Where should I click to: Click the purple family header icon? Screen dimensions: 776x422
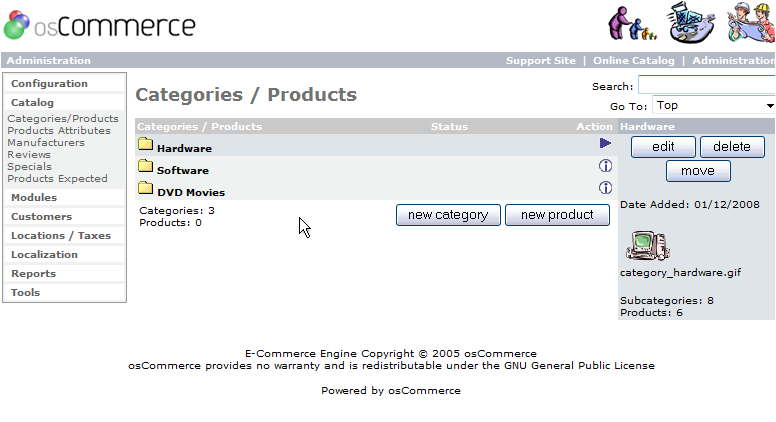coord(632,24)
